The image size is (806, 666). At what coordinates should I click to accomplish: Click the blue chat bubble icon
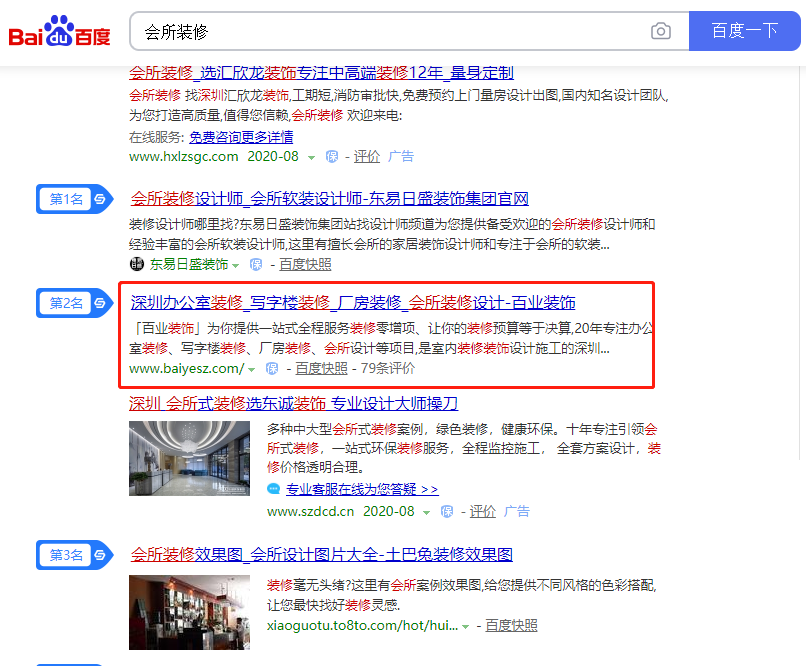[273, 489]
